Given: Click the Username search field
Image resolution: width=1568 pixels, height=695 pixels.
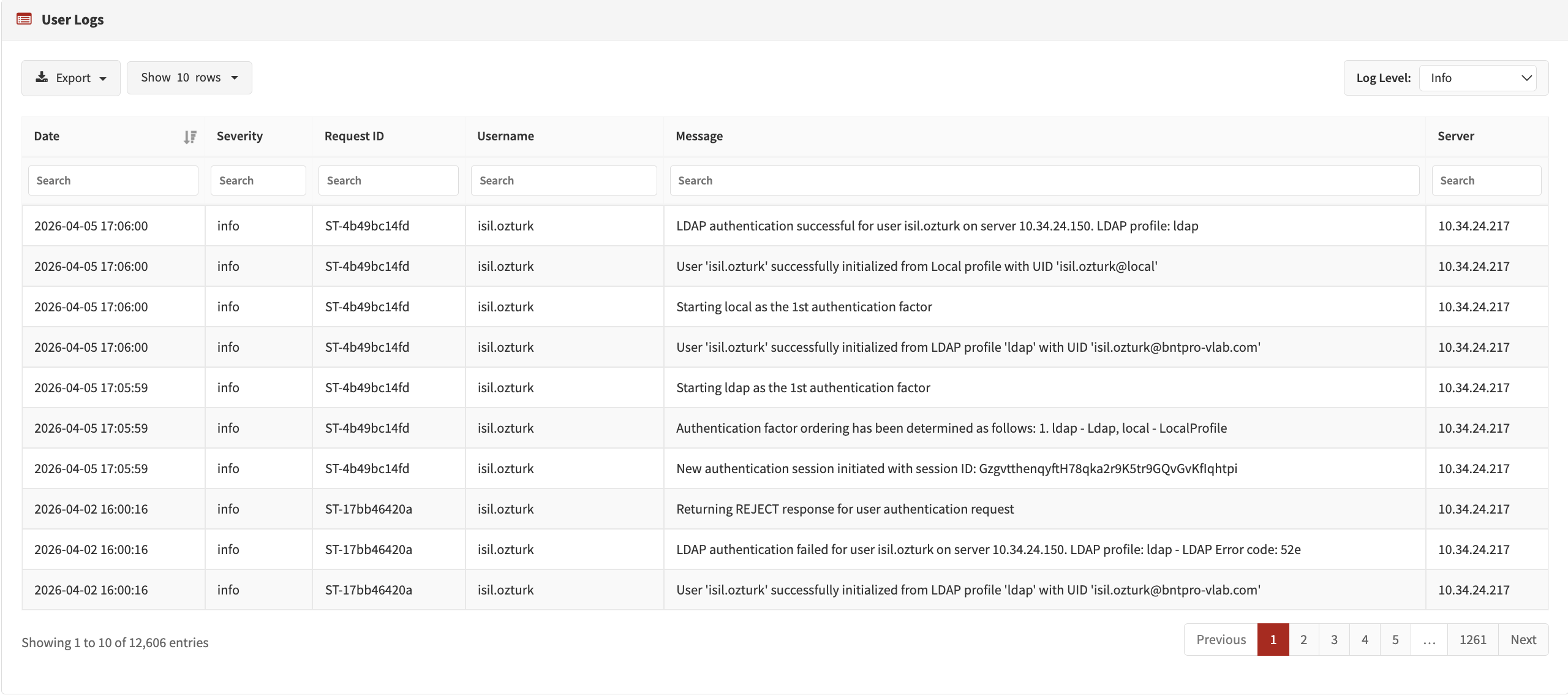Looking at the screenshot, I should tap(563, 180).
